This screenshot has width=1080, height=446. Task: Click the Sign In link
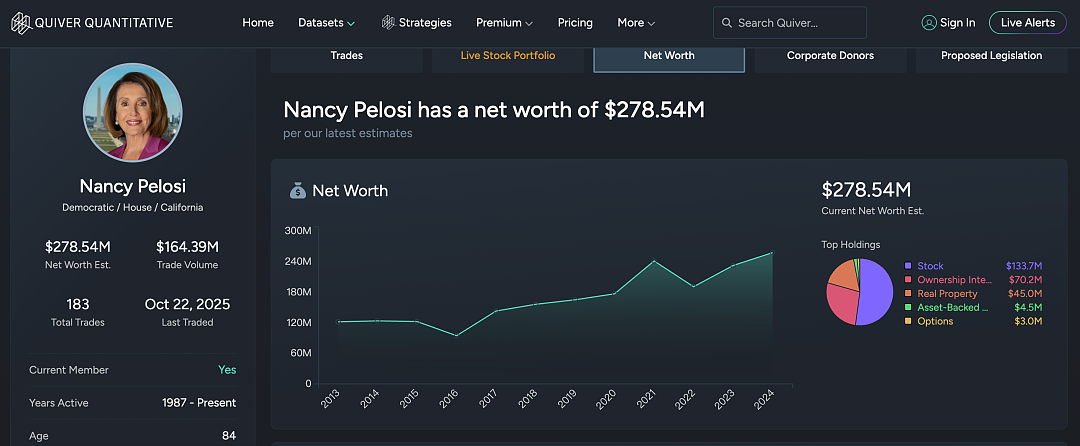click(957, 23)
